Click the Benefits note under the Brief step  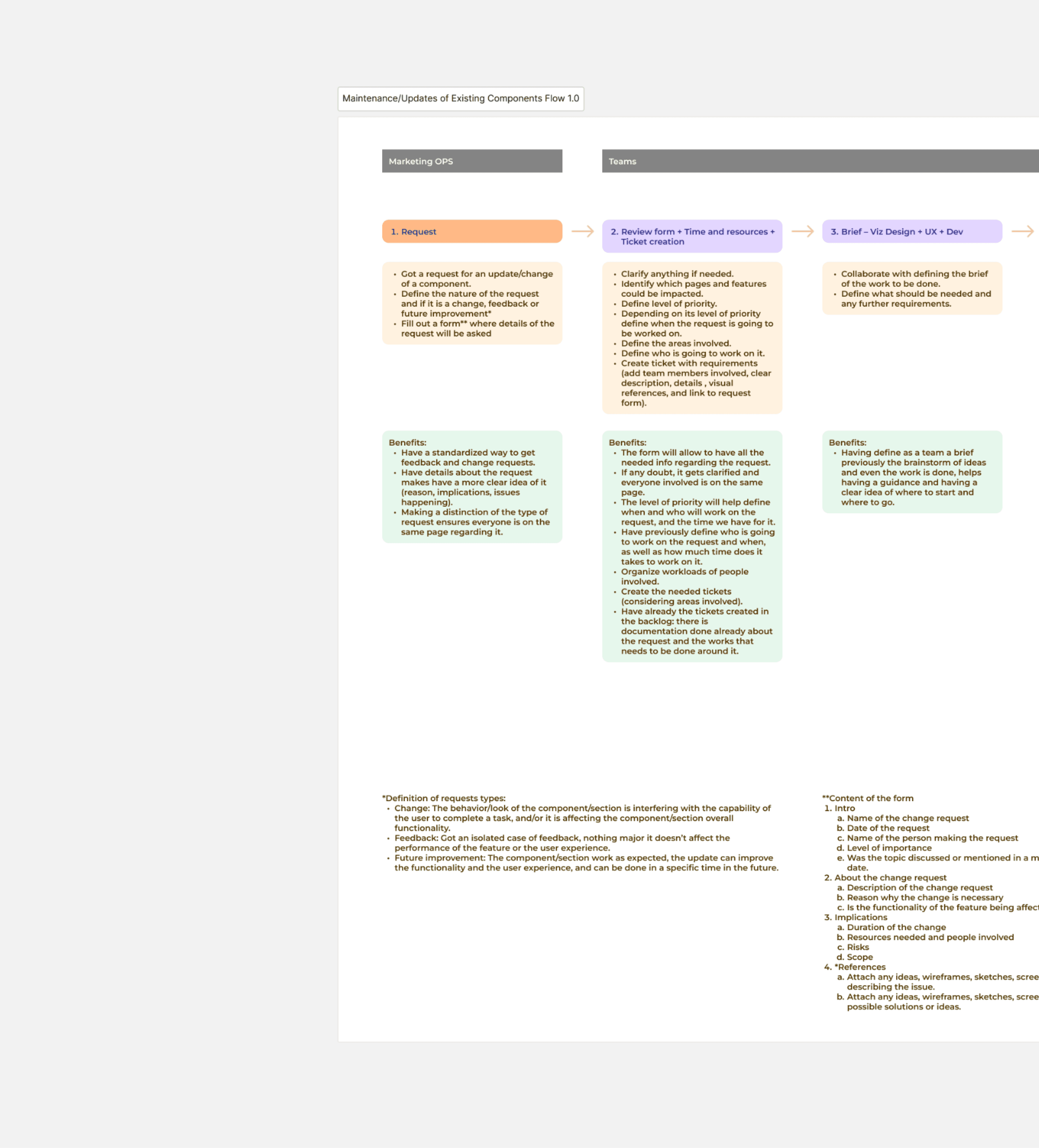911,473
